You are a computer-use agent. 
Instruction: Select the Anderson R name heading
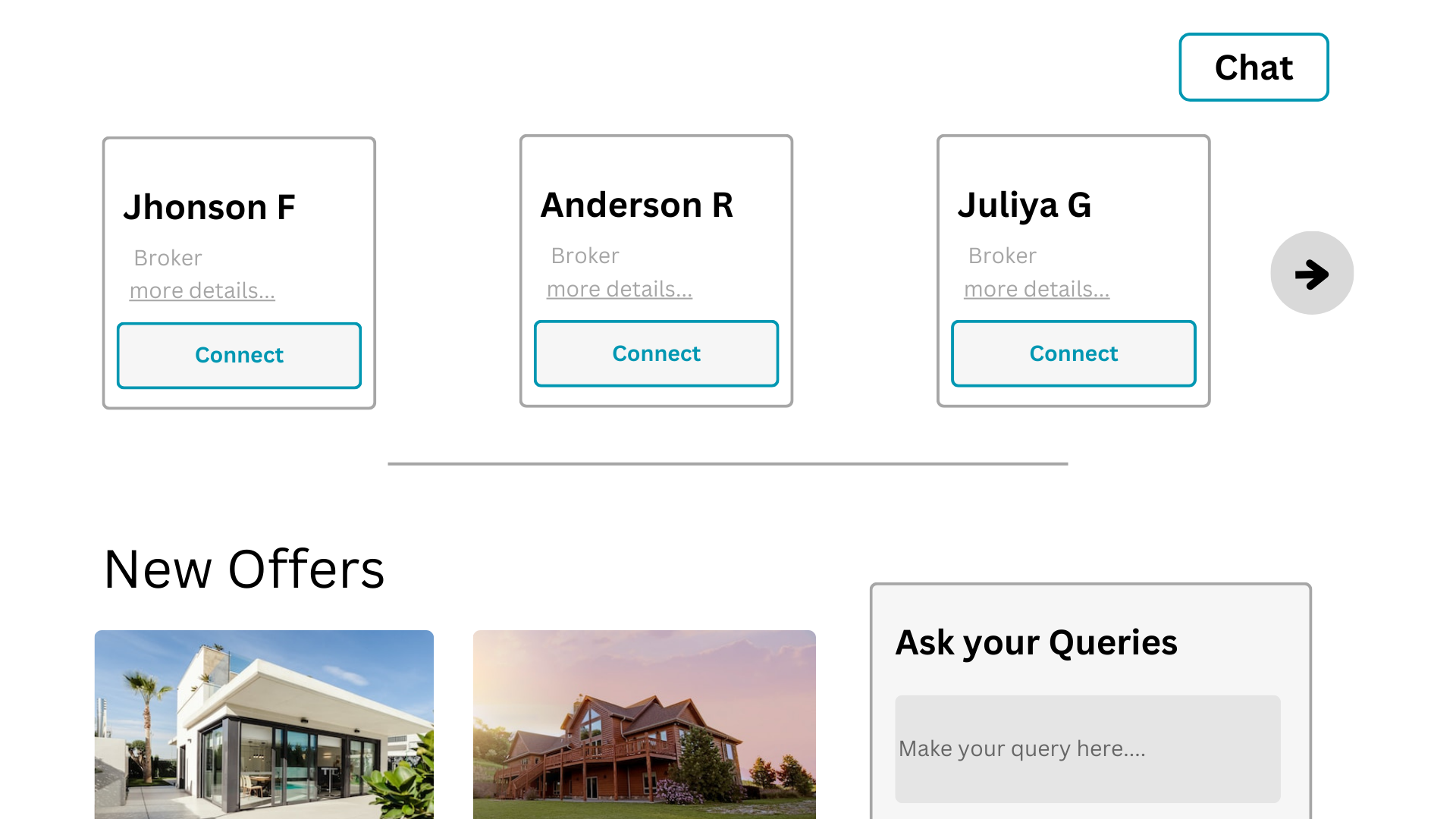tap(637, 206)
